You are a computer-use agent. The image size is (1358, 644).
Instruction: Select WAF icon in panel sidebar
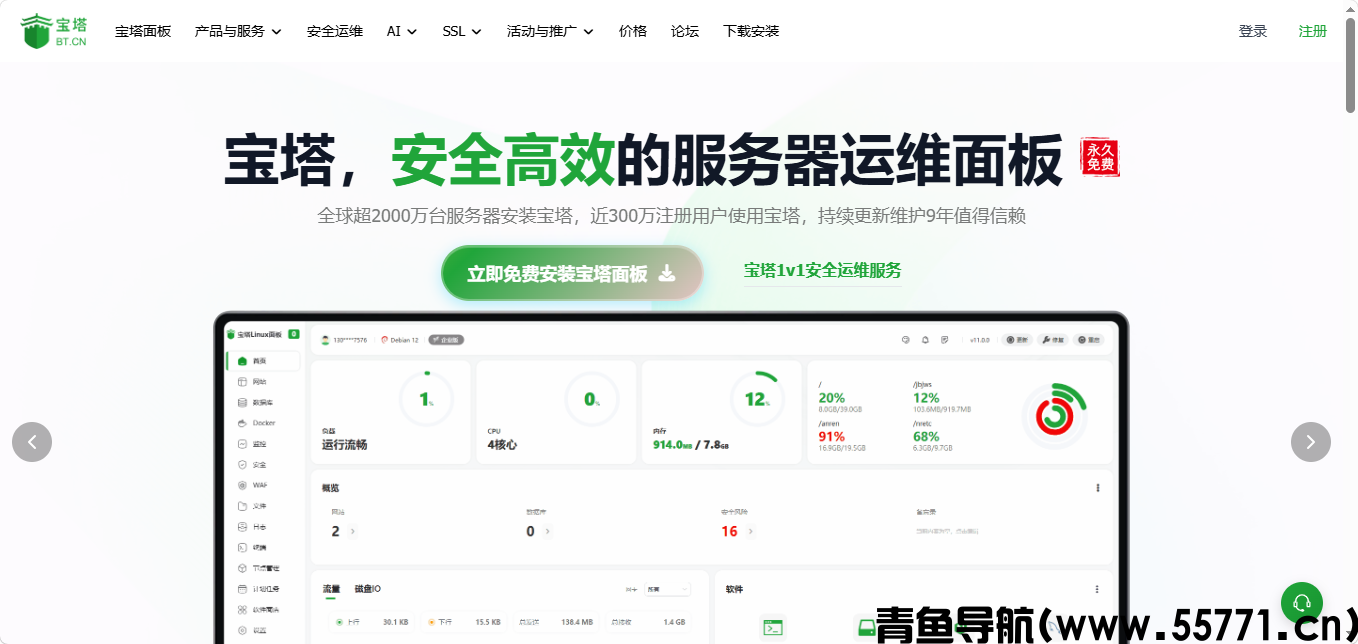coord(242,485)
